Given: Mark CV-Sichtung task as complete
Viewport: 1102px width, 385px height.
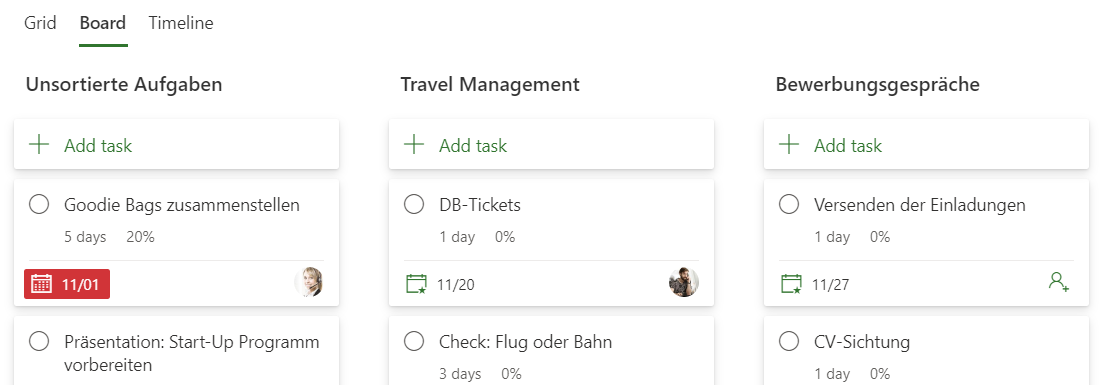Looking at the screenshot, I should (789, 342).
